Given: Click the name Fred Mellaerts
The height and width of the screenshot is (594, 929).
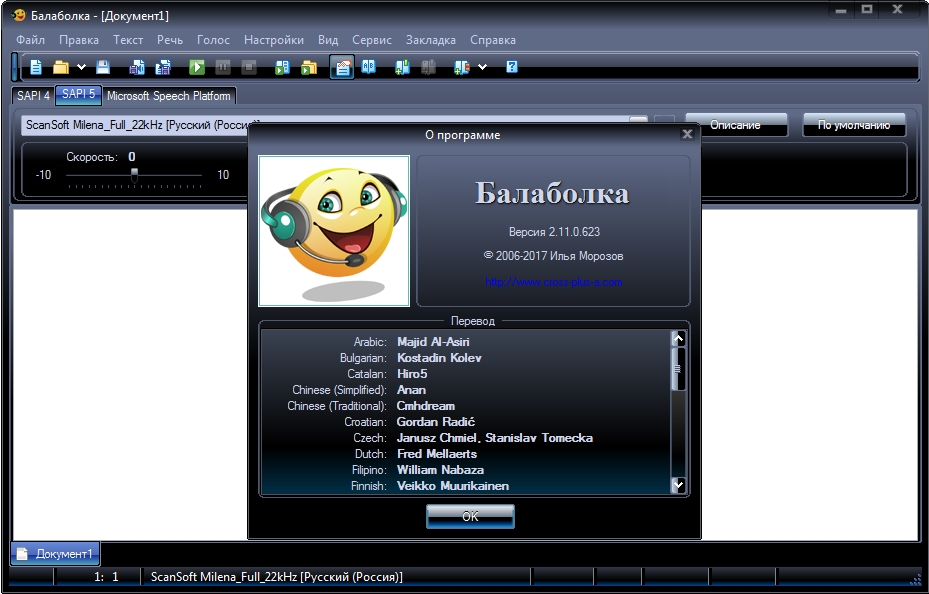Looking at the screenshot, I should click(437, 454).
